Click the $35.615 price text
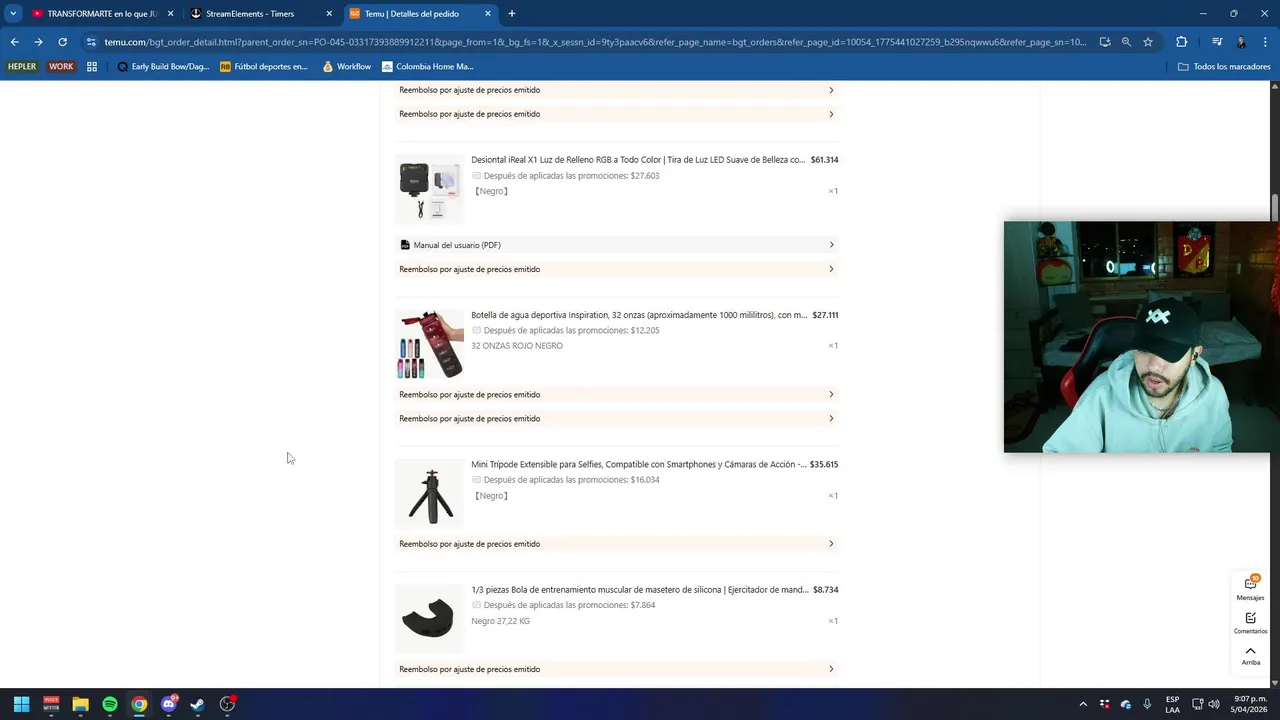Screen dimensions: 1280x720 [824, 465]
